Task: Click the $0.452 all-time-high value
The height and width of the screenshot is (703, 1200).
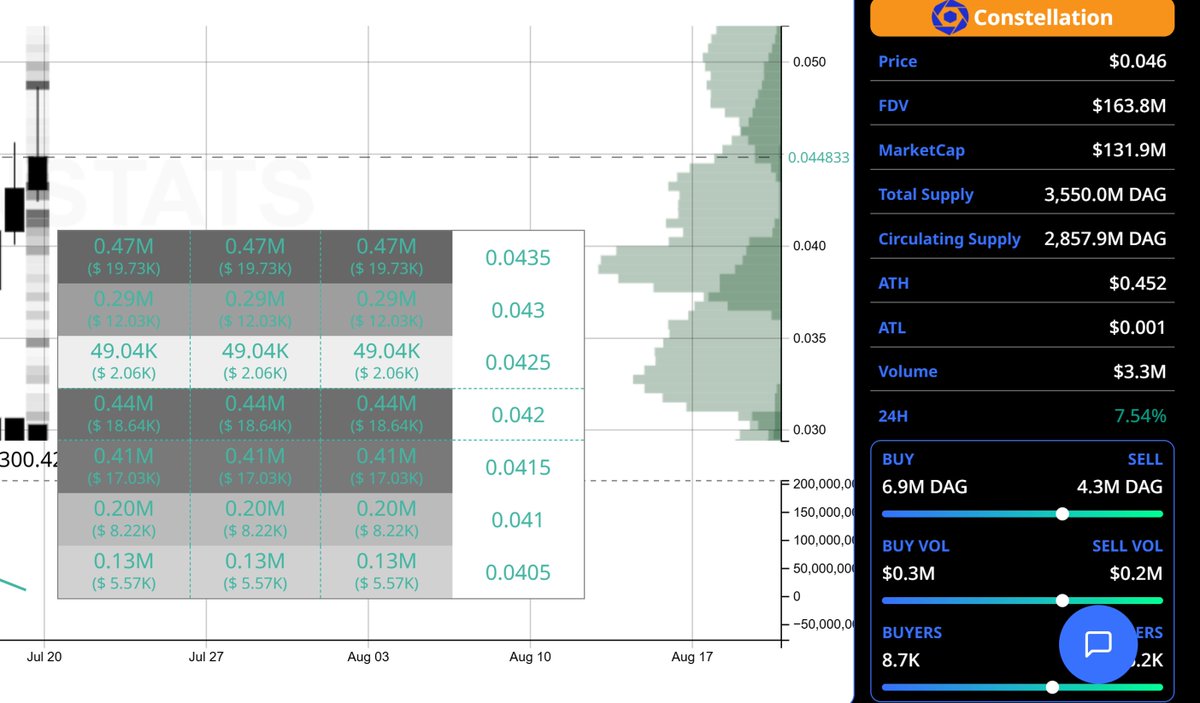Action: click(x=1137, y=283)
